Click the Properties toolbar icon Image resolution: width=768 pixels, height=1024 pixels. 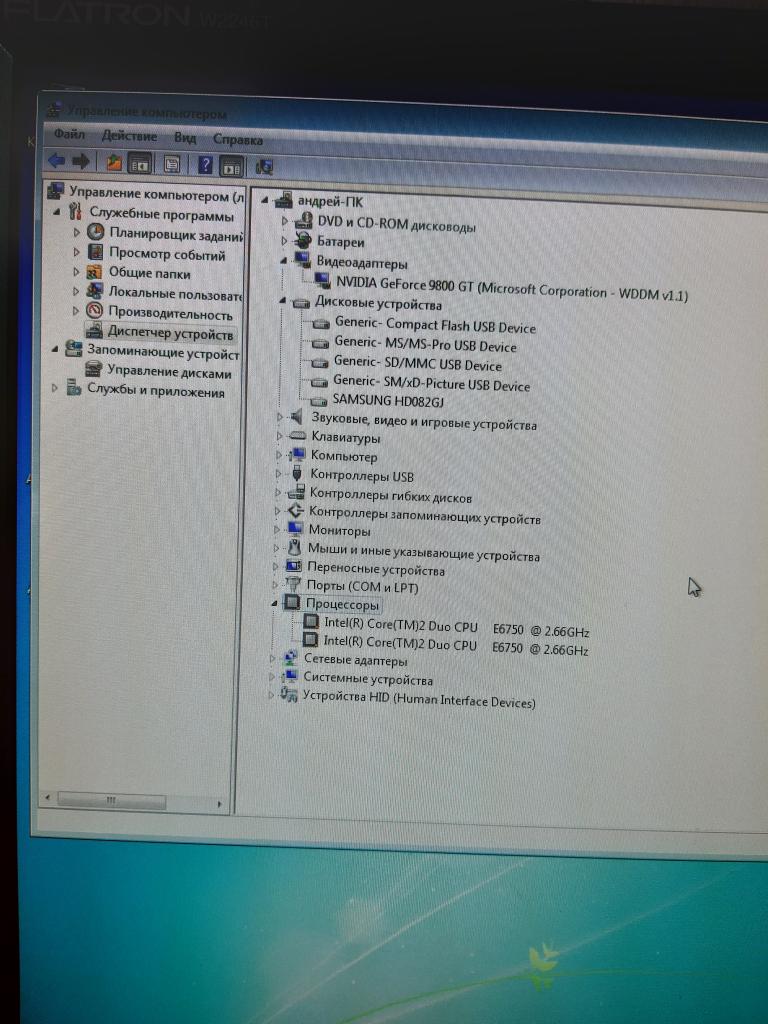click(172, 164)
